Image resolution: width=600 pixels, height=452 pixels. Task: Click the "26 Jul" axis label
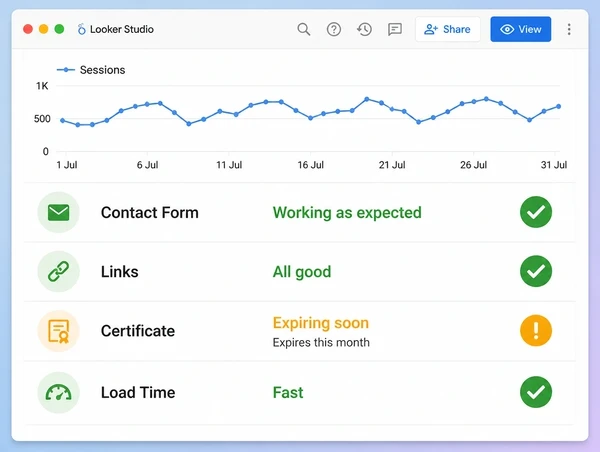[x=473, y=165]
